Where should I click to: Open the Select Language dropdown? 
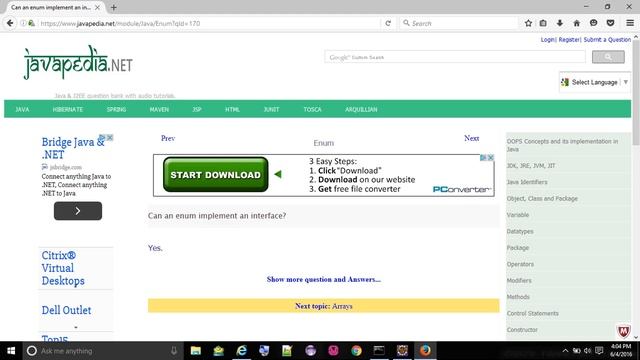tap(595, 82)
